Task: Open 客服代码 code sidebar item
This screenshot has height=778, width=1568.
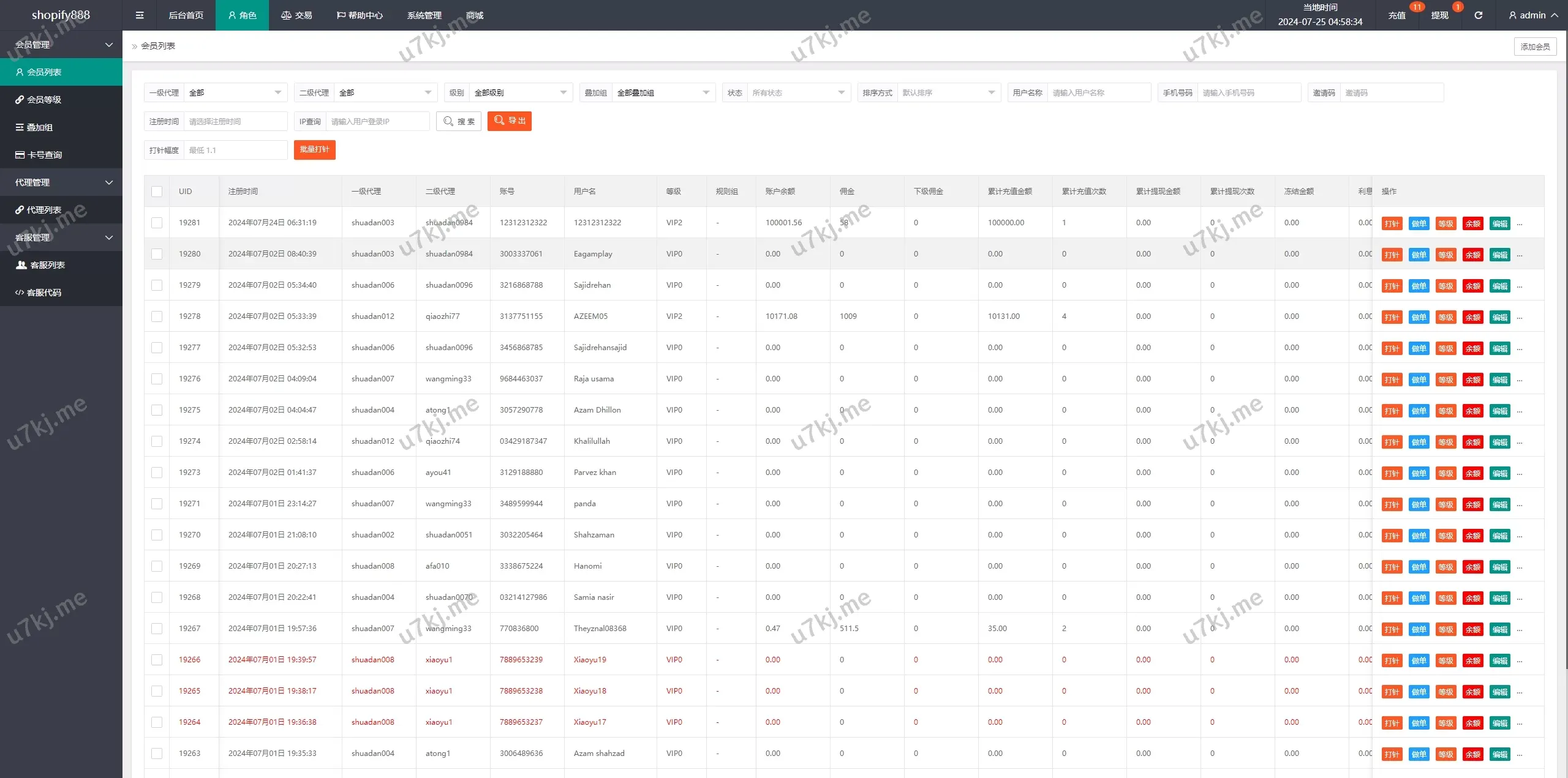Action: (x=44, y=293)
